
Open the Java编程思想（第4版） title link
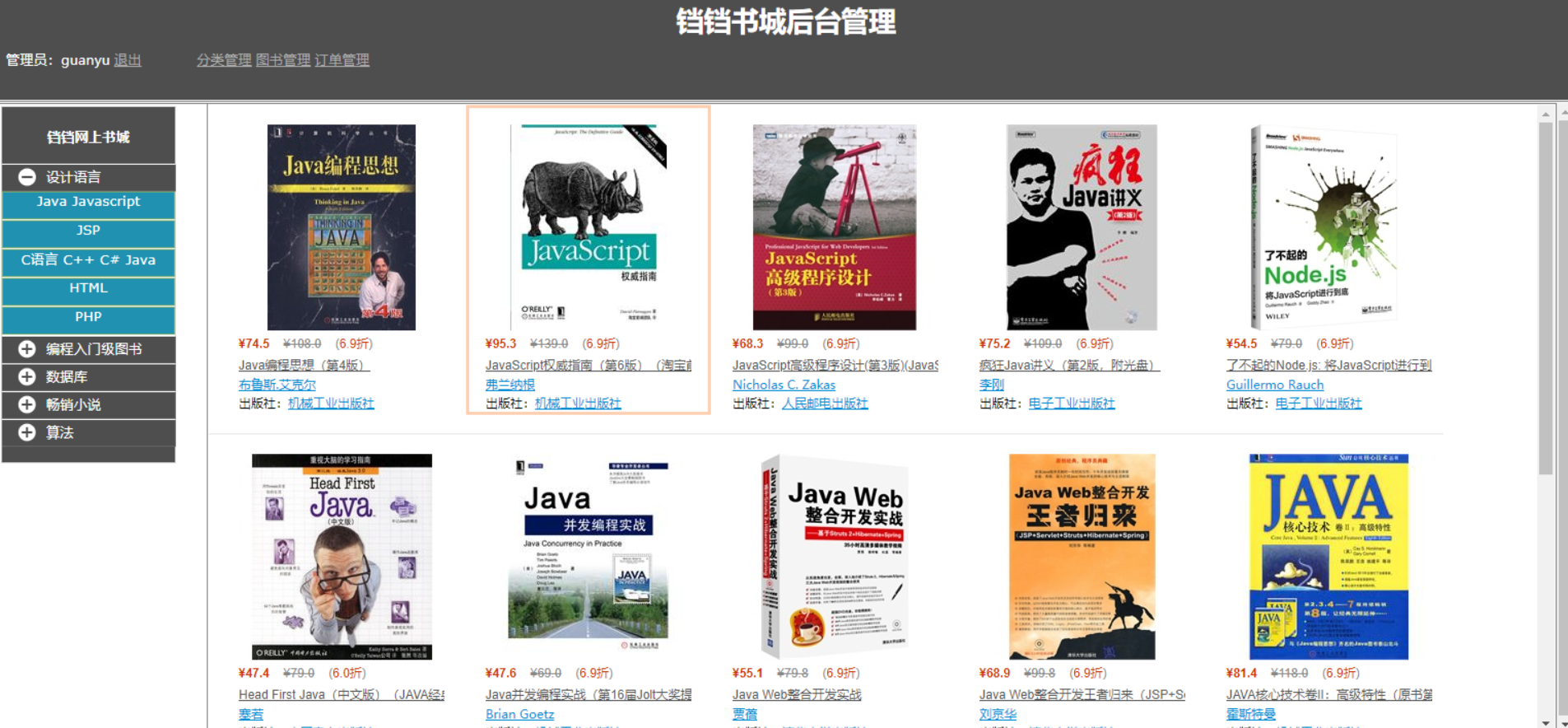pyautogui.click(x=304, y=365)
